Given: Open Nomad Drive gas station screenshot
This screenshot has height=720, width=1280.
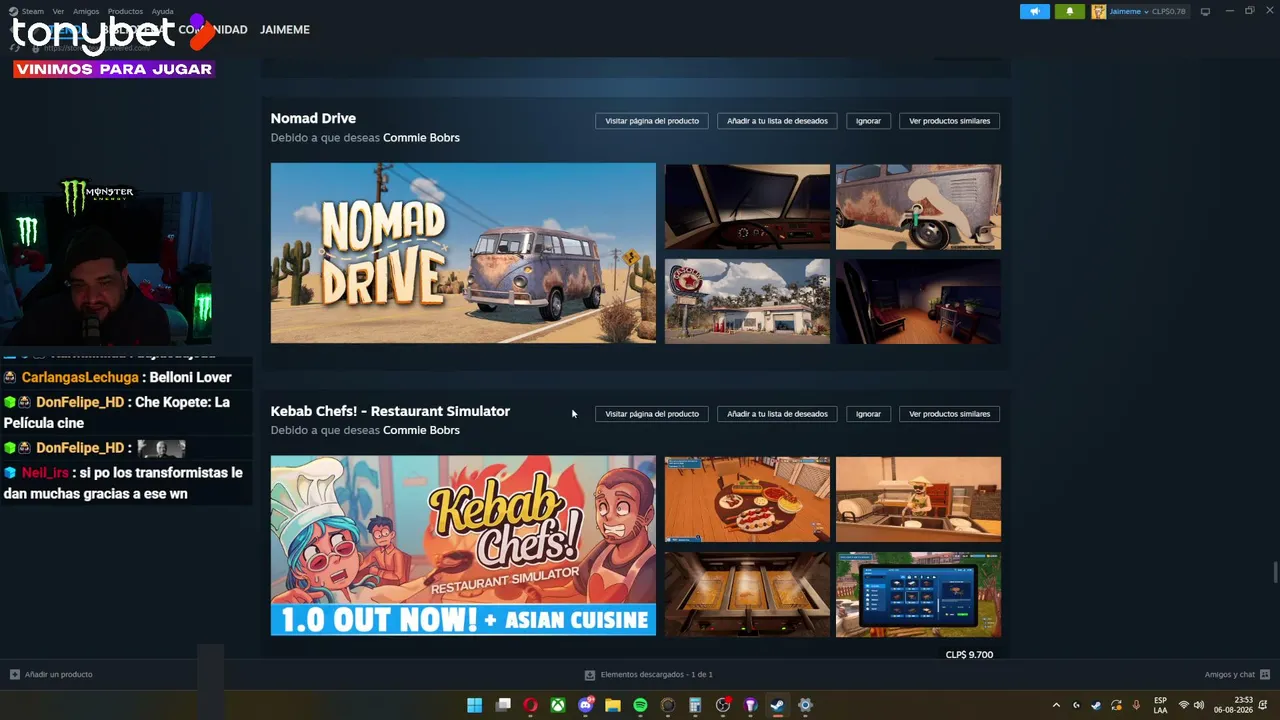Looking at the screenshot, I should pos(747,301).
